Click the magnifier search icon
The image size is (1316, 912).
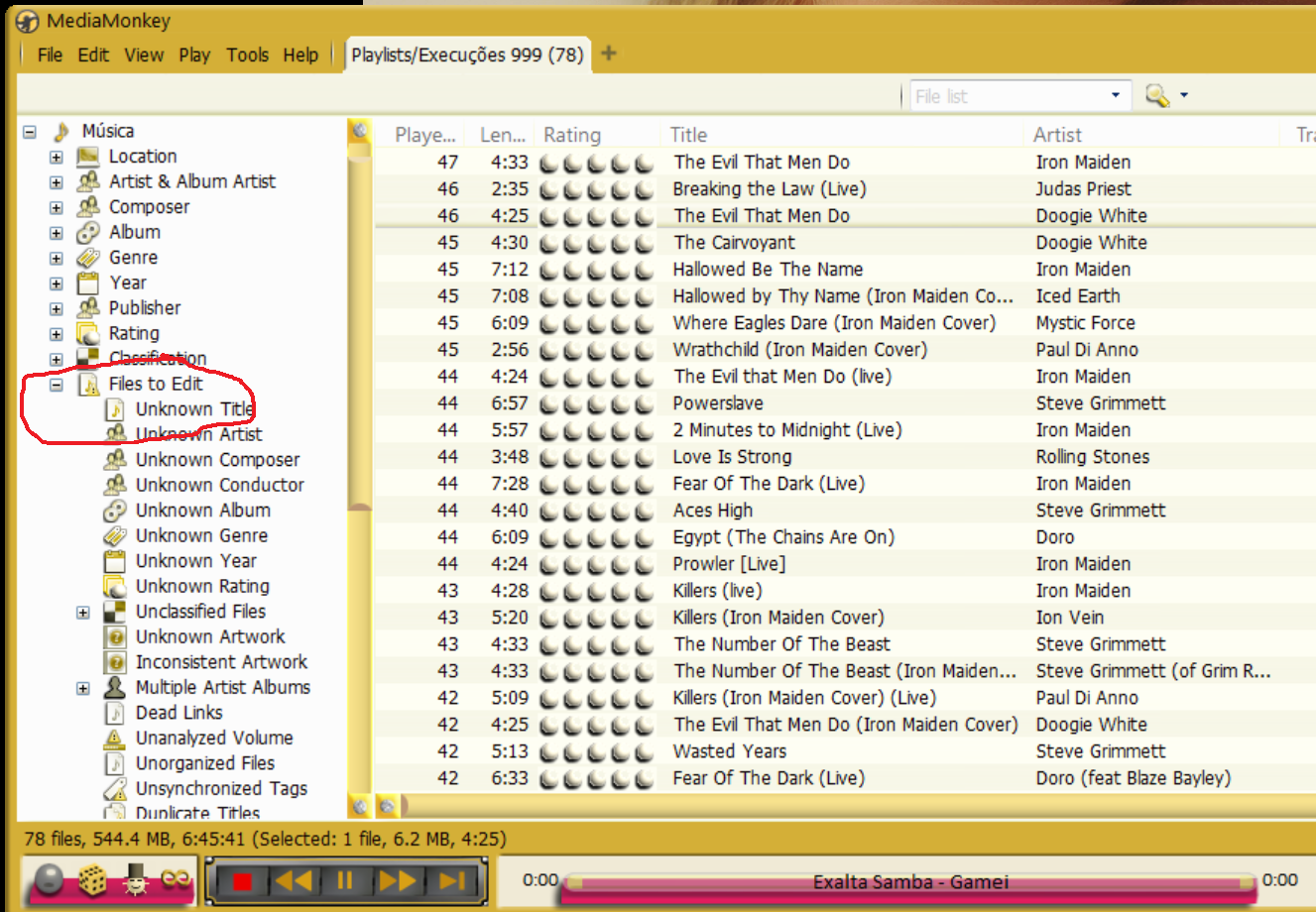(x=1156, y=95)
